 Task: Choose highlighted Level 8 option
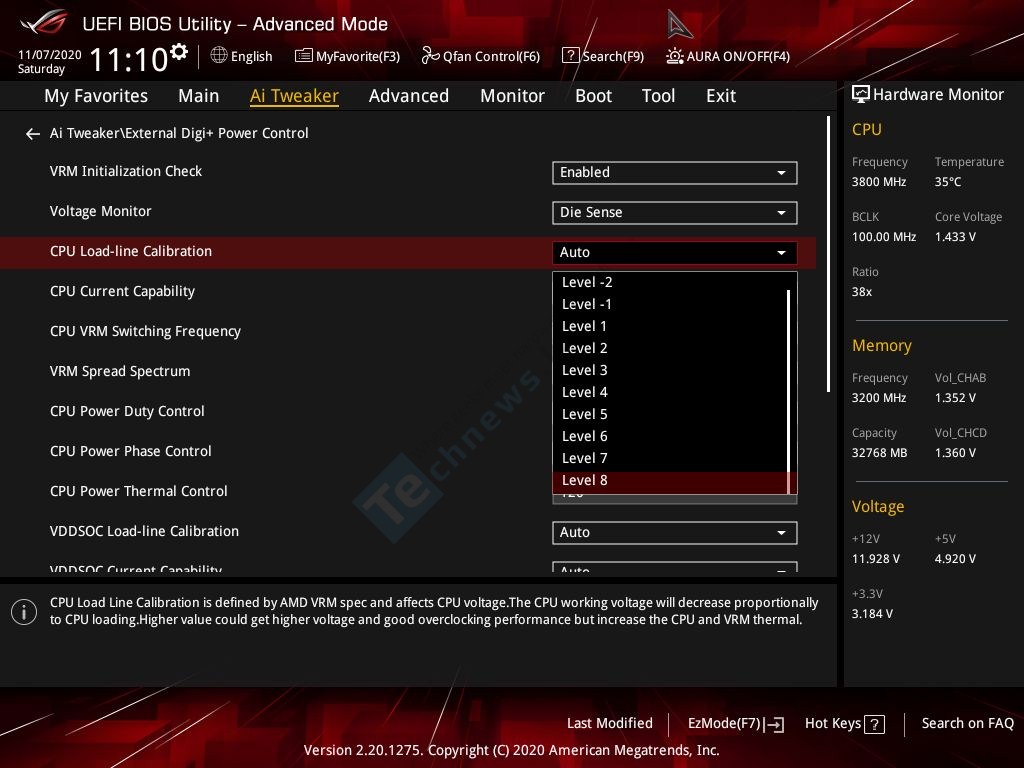[x=670, y=481]
